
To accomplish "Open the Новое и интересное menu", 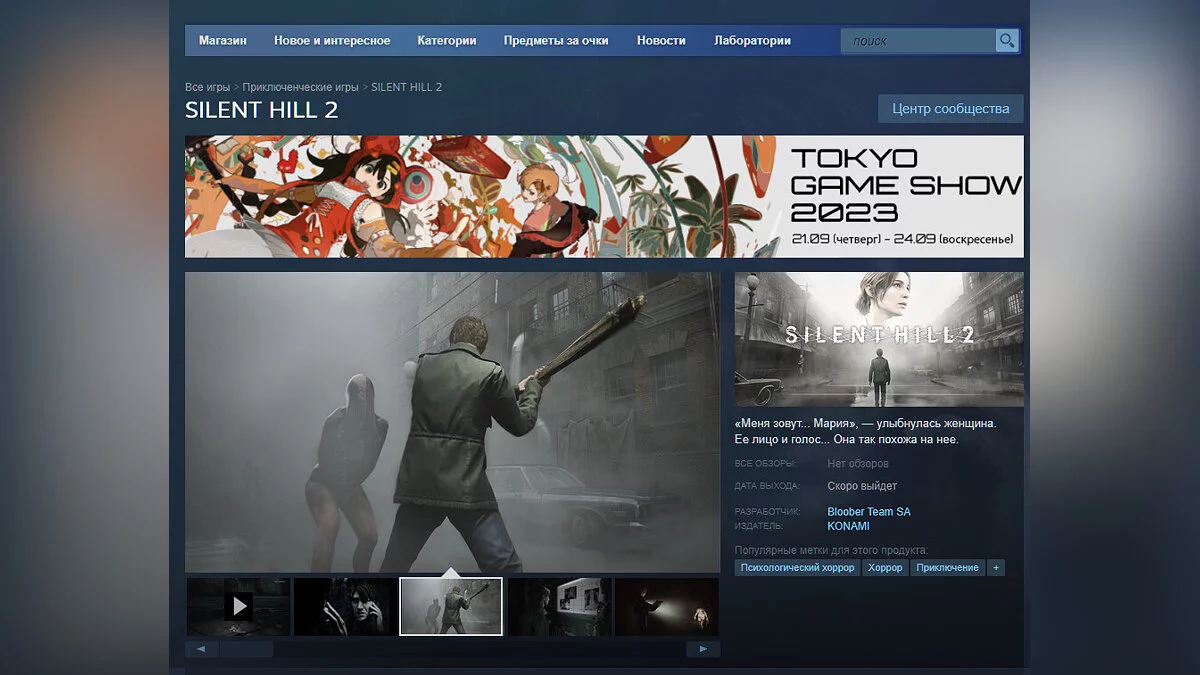I will [x=332, y=41].
